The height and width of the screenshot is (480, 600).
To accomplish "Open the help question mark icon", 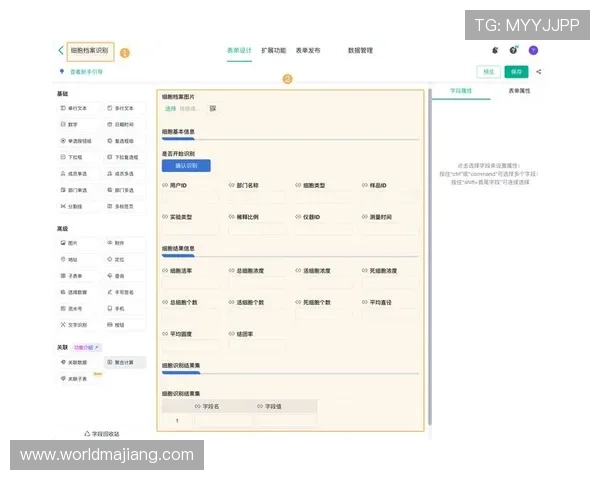I will click(513, 50).
